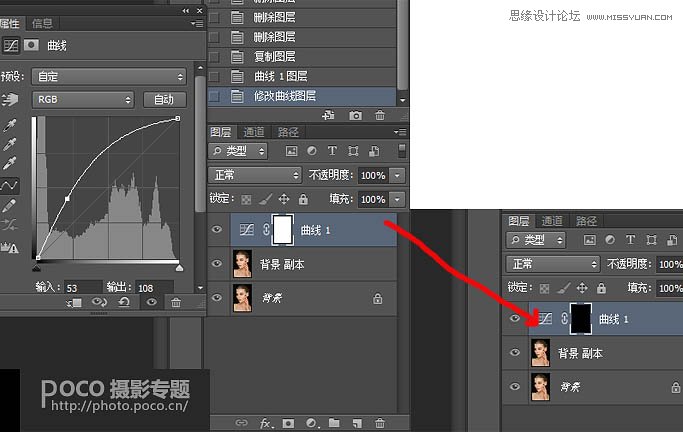Delete the adjustment via properties trash icon
The image size is (683, 432).
coord(176,302)
